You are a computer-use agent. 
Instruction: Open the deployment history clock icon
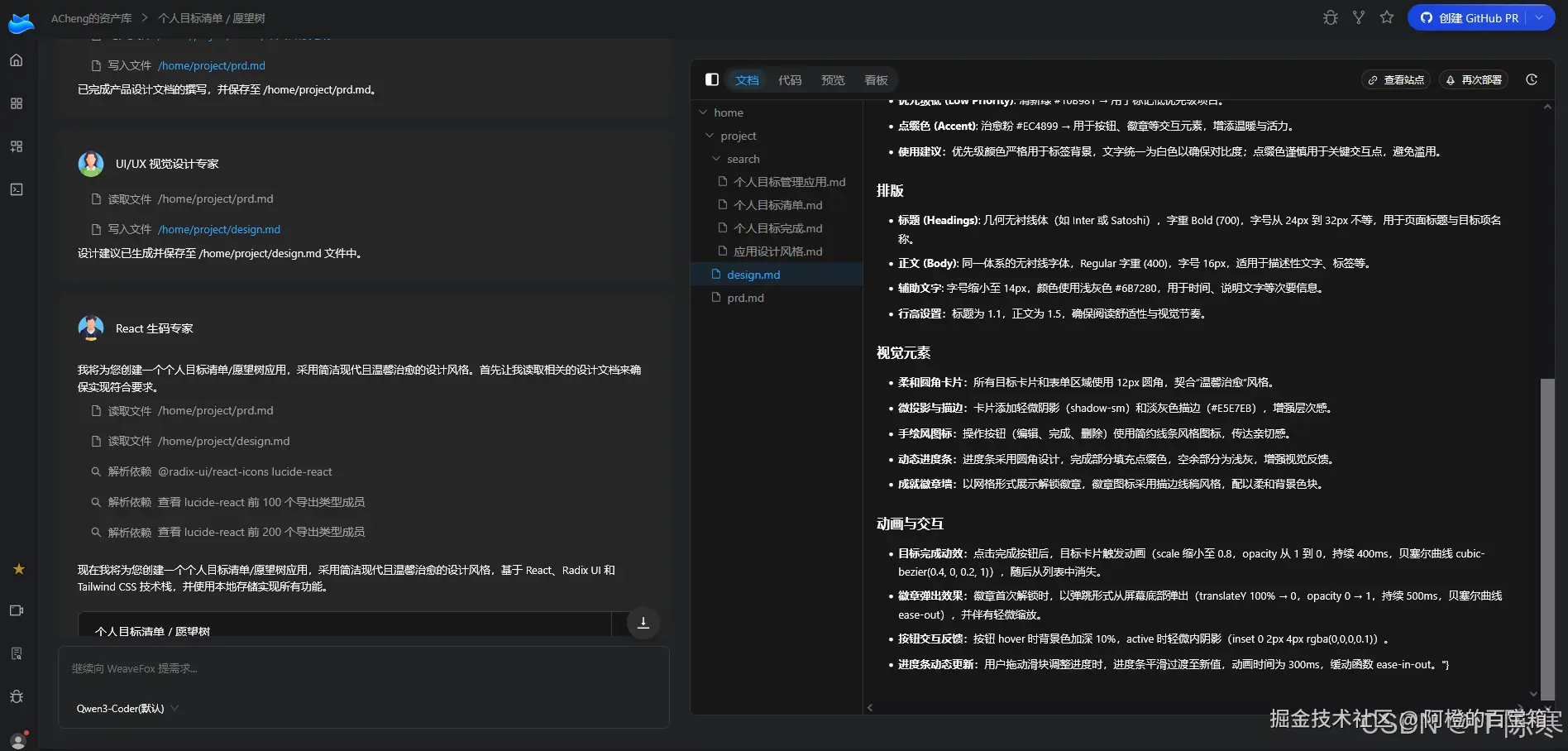tap(1532, 79)
